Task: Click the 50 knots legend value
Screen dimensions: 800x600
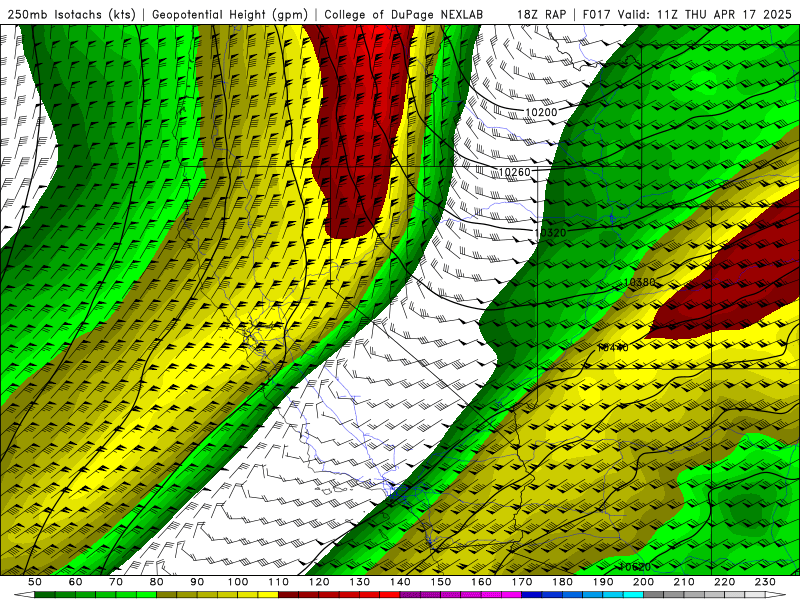Action: click(35, 582)
